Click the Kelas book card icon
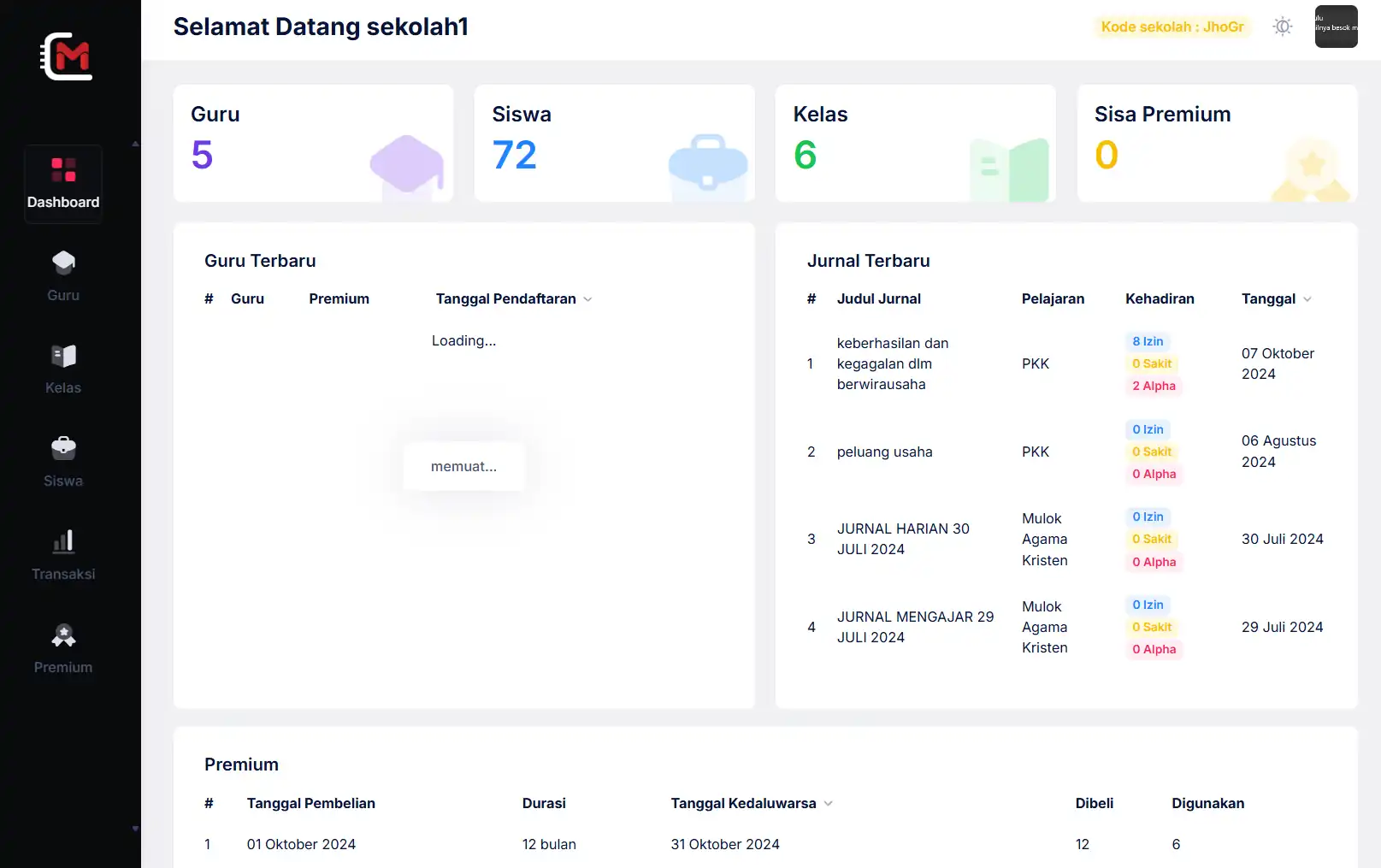This screenshot has height=868, width=1381. (x=1009, y=168)
